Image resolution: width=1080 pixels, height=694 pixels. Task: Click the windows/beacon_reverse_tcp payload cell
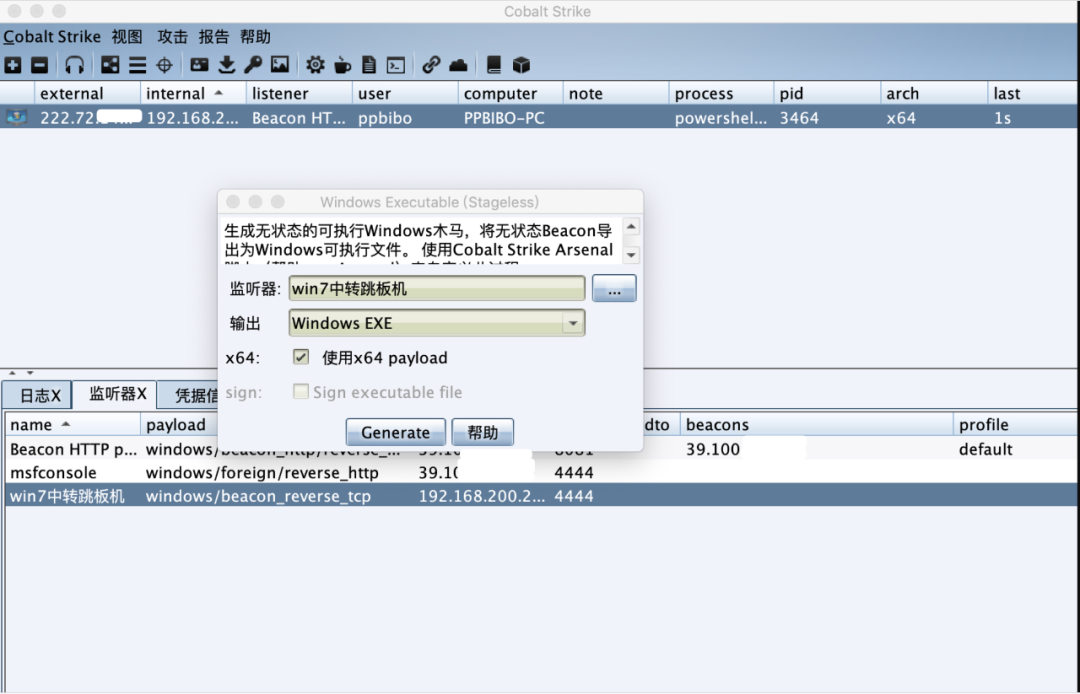(x=258, y=496)
